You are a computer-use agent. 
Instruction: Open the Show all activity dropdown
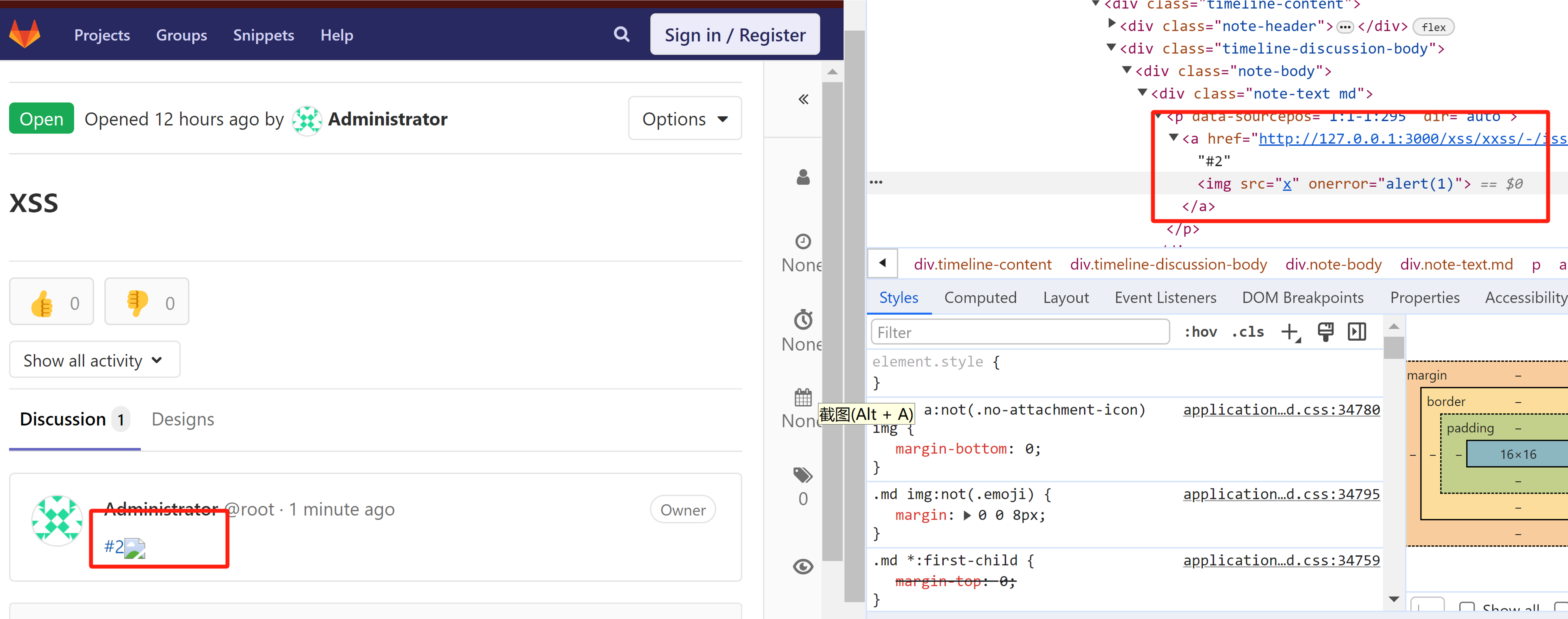94,360
